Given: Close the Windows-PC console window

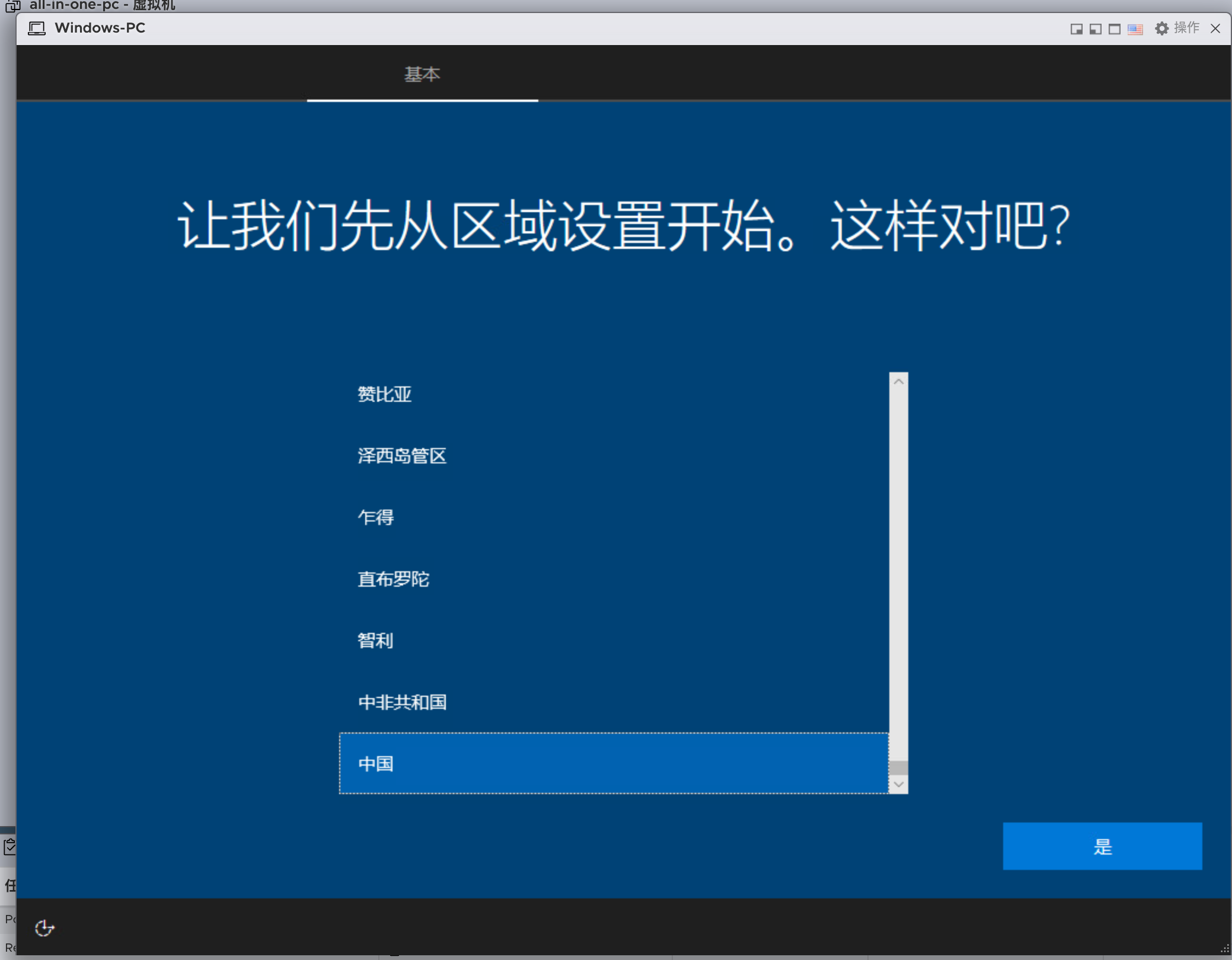Looking at the screenshot, I should click(1215, 28).
